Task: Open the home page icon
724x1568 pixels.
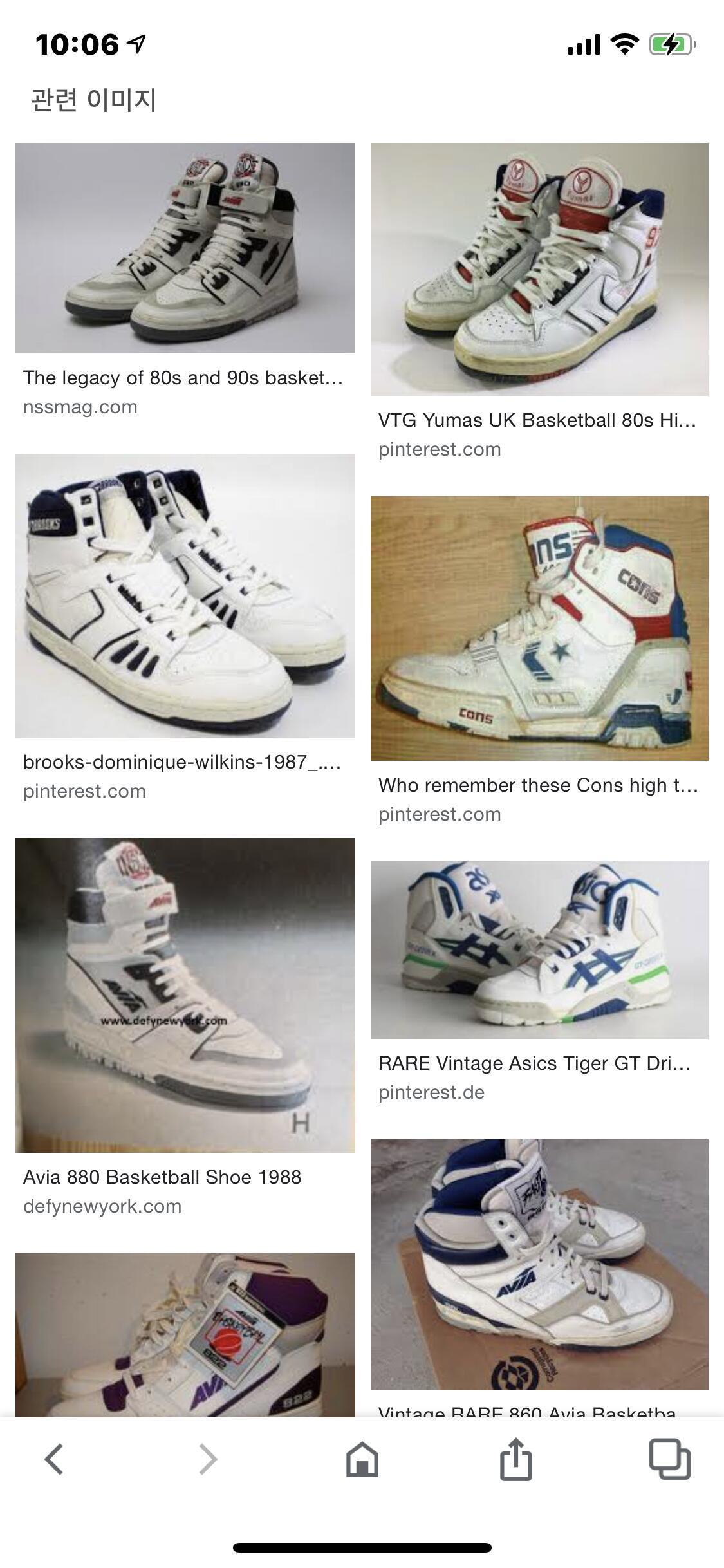Action: pyautogui.click(x=362, y=1459)
